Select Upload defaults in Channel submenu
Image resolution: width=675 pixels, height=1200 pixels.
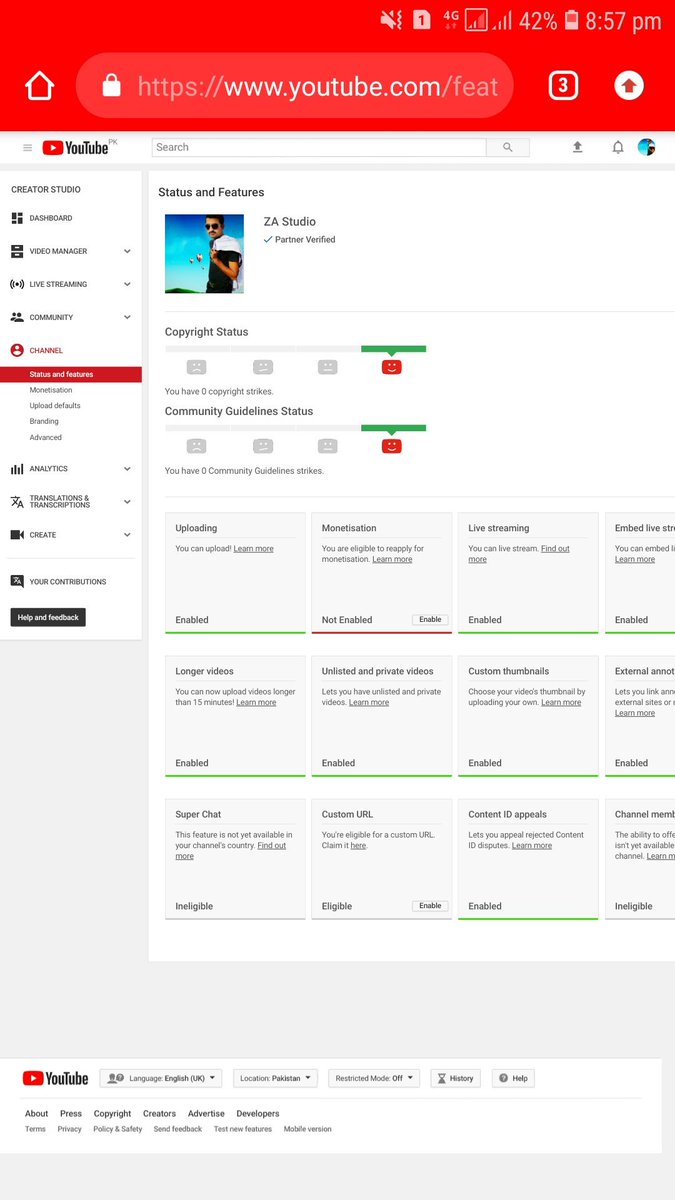[x=55, y=406]
